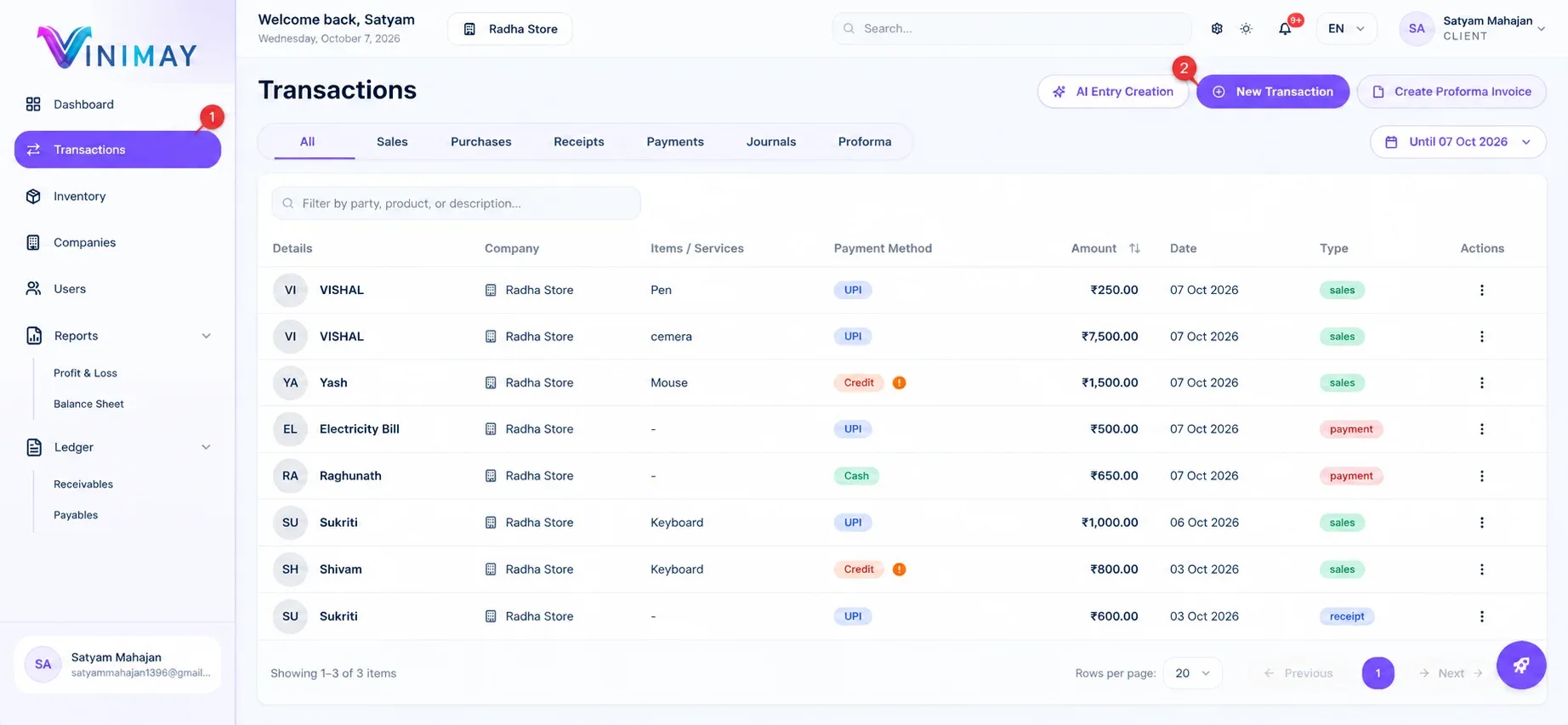Select the Proforma tab
The image size is (1568, 725).
[x=864, y=142]
